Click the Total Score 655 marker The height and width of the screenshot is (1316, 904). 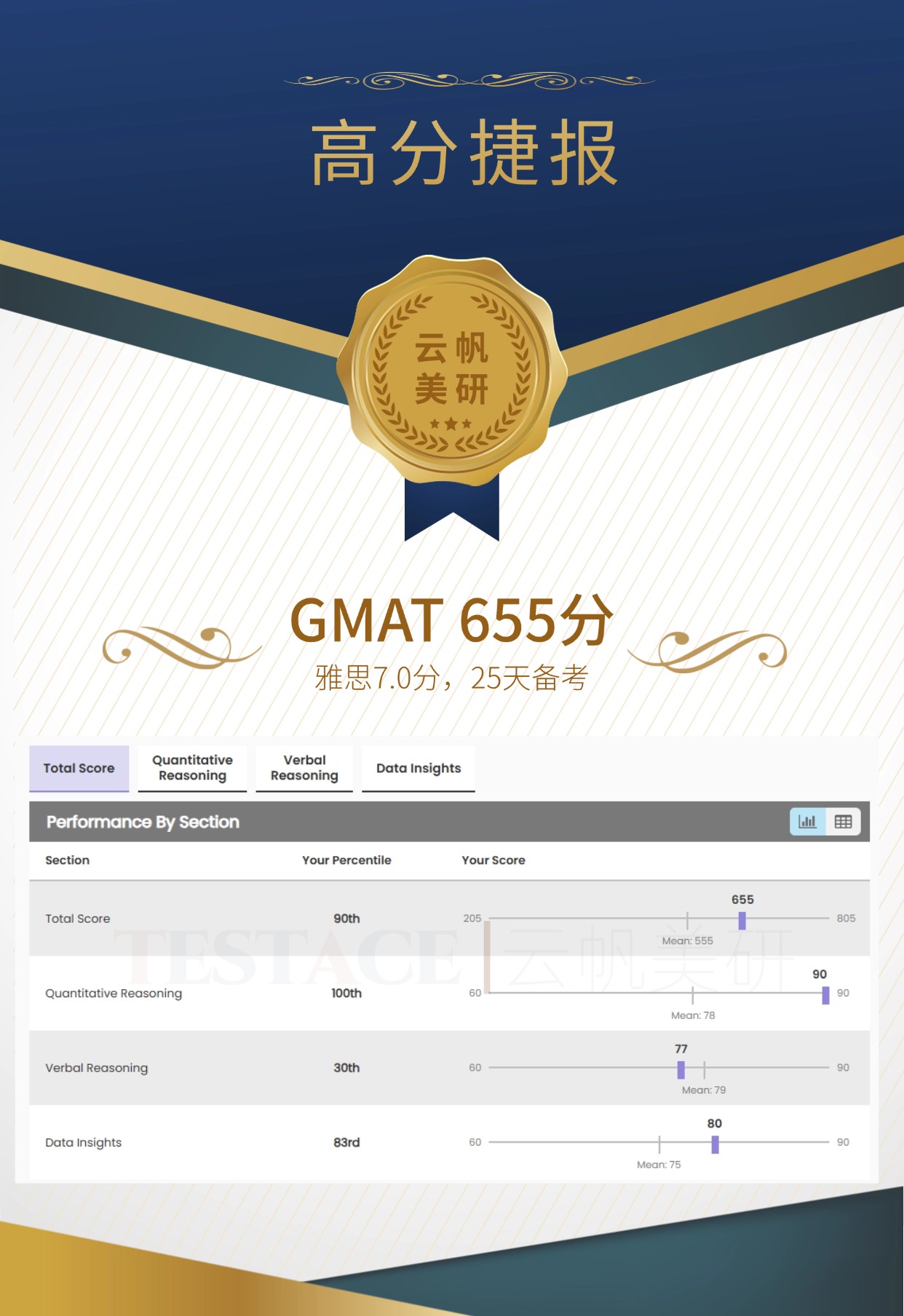pyautogui.click(x=742, y=921)
